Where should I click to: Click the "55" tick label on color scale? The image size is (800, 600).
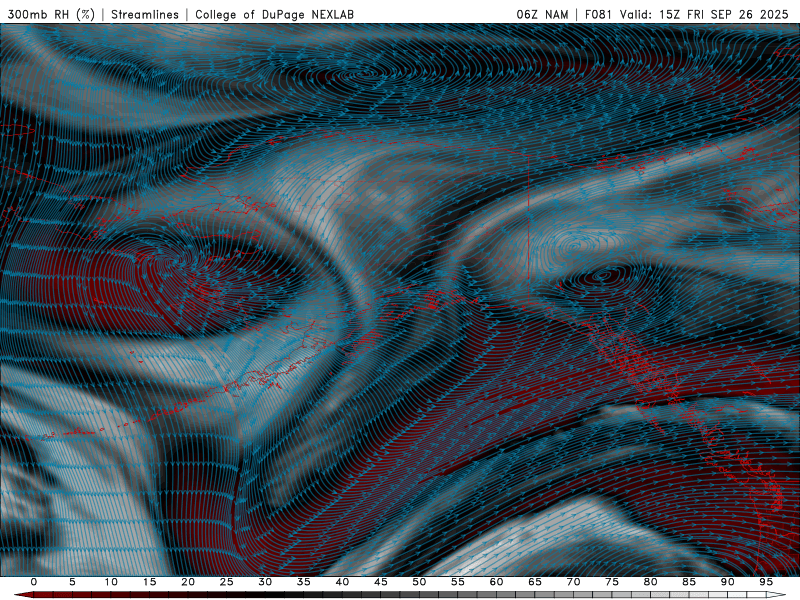(458, 582)
